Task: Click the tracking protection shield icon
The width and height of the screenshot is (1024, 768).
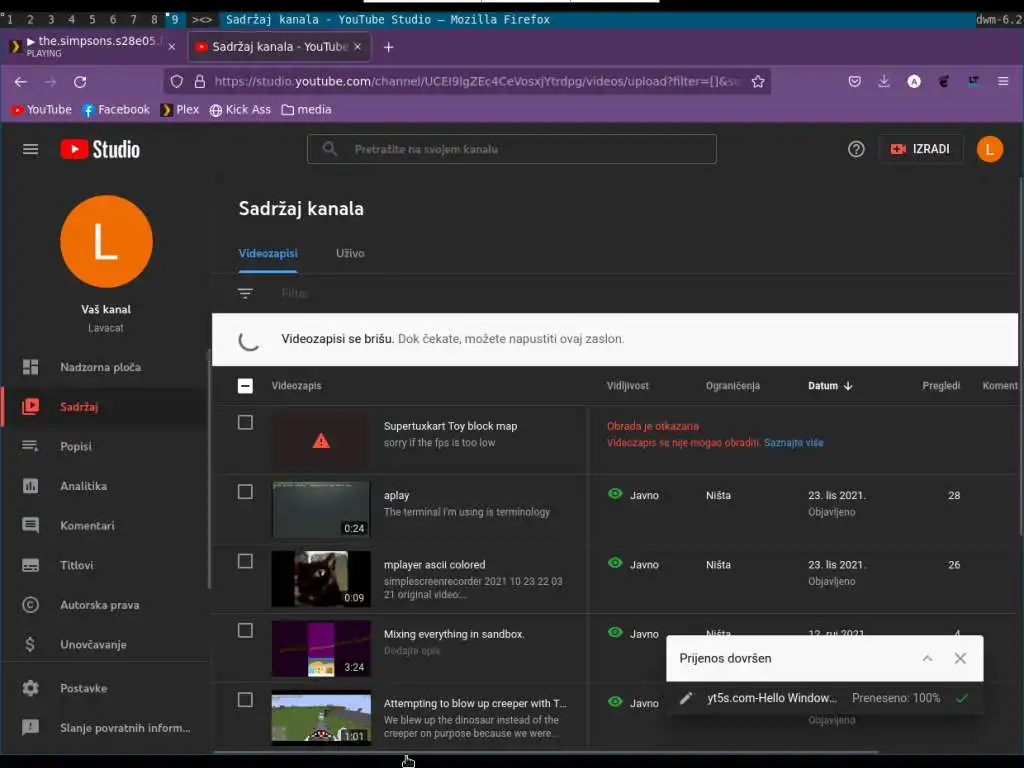Action: [177, 82]
